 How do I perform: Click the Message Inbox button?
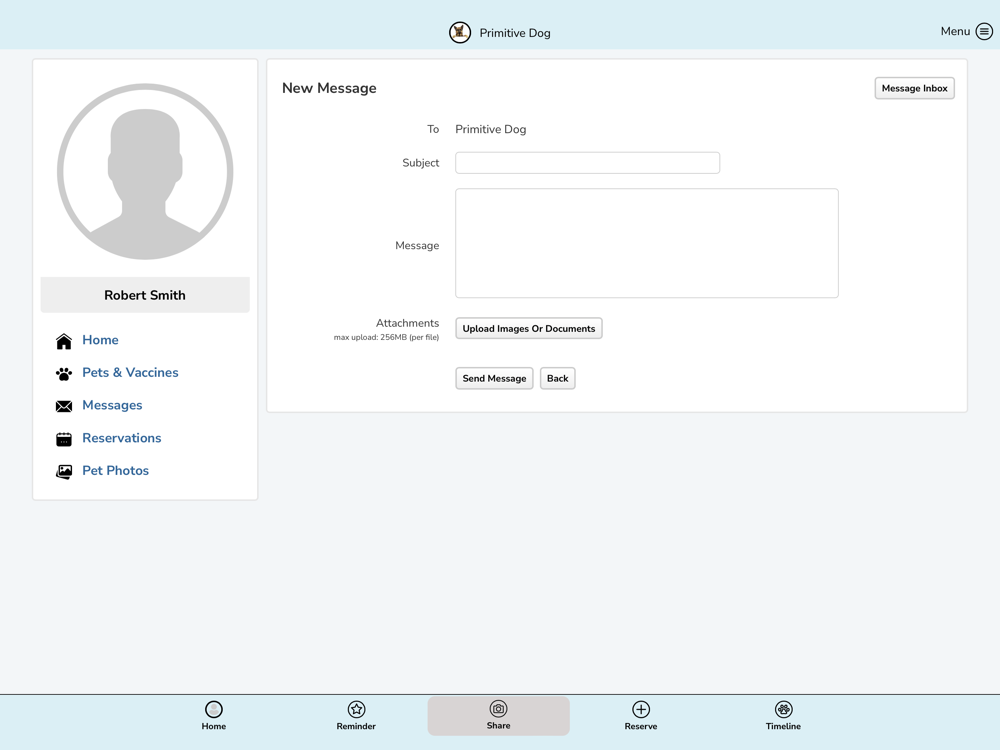[x=915, y=88]
